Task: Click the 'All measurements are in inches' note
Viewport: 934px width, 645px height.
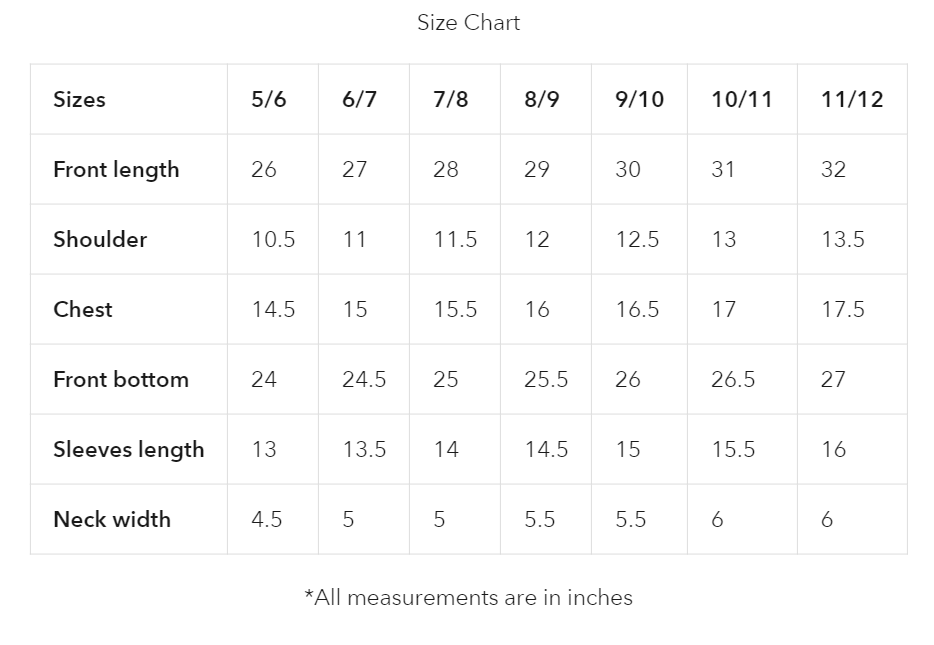Action: tap(468, 598)
